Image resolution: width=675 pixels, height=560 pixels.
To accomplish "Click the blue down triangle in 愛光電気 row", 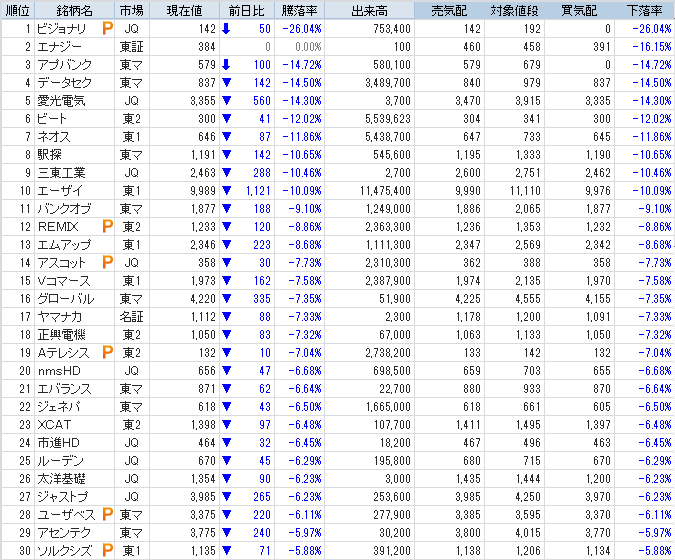I will 226,100.
